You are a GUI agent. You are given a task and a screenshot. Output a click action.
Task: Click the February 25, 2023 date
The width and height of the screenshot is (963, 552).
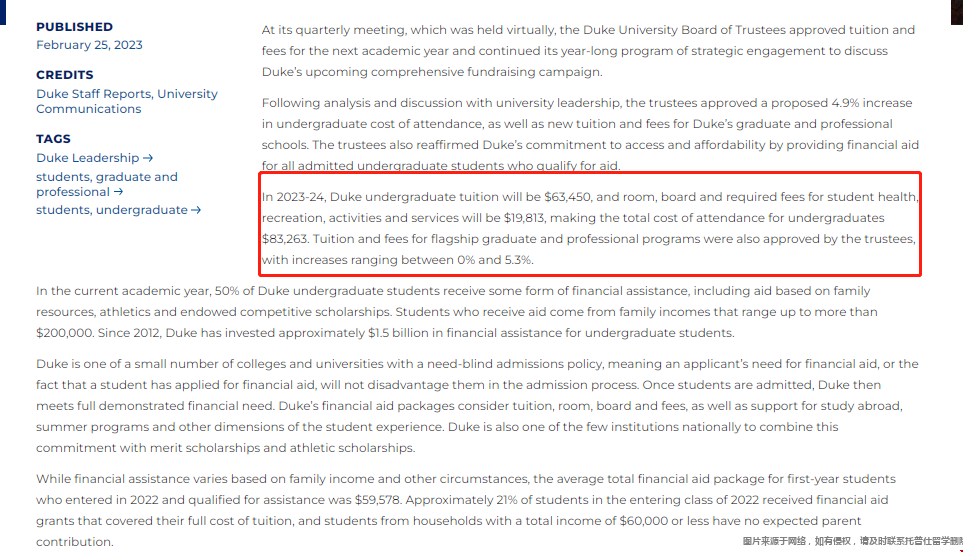(x=89, y=45)
